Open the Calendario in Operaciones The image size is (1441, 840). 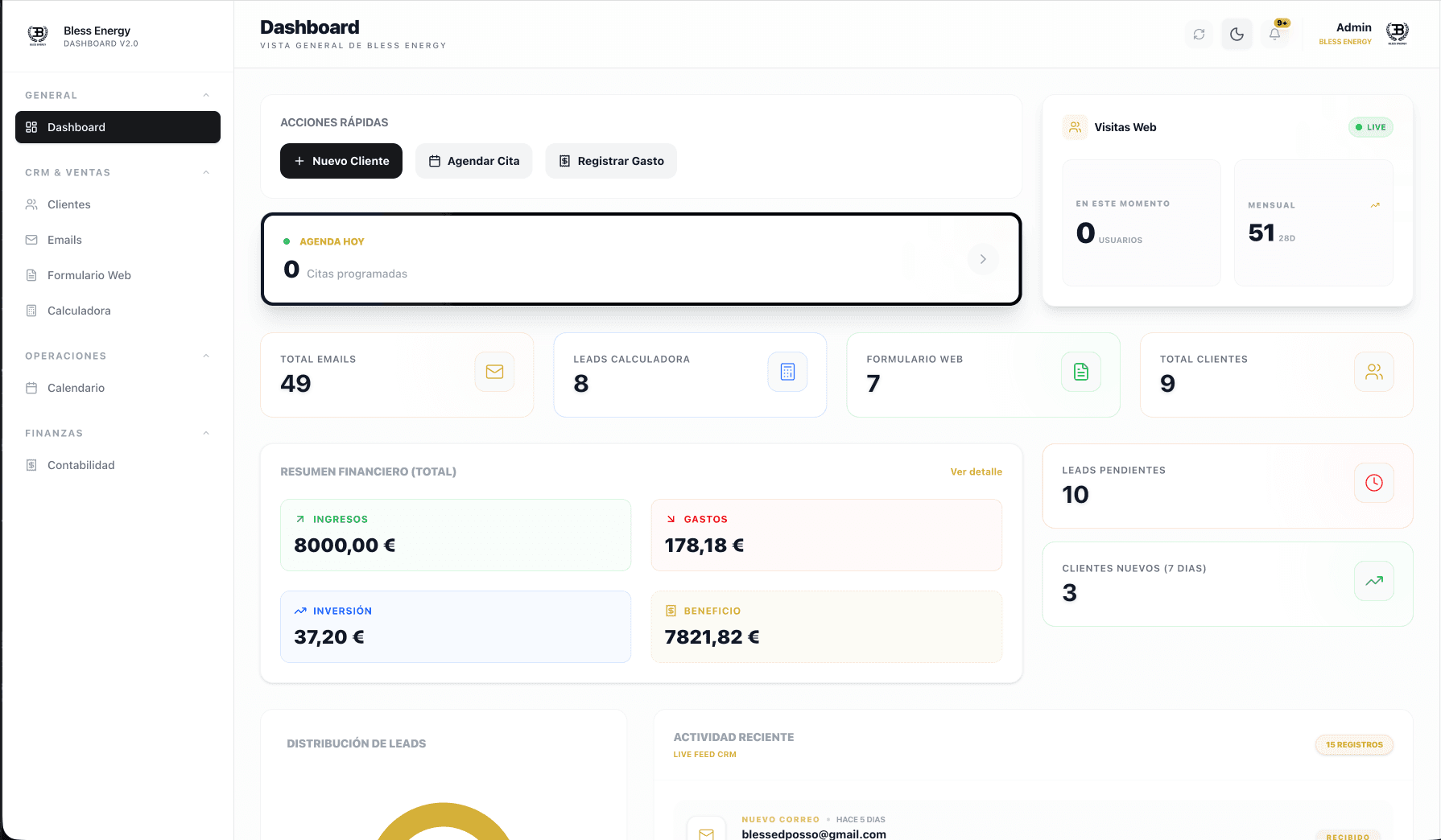76,387
